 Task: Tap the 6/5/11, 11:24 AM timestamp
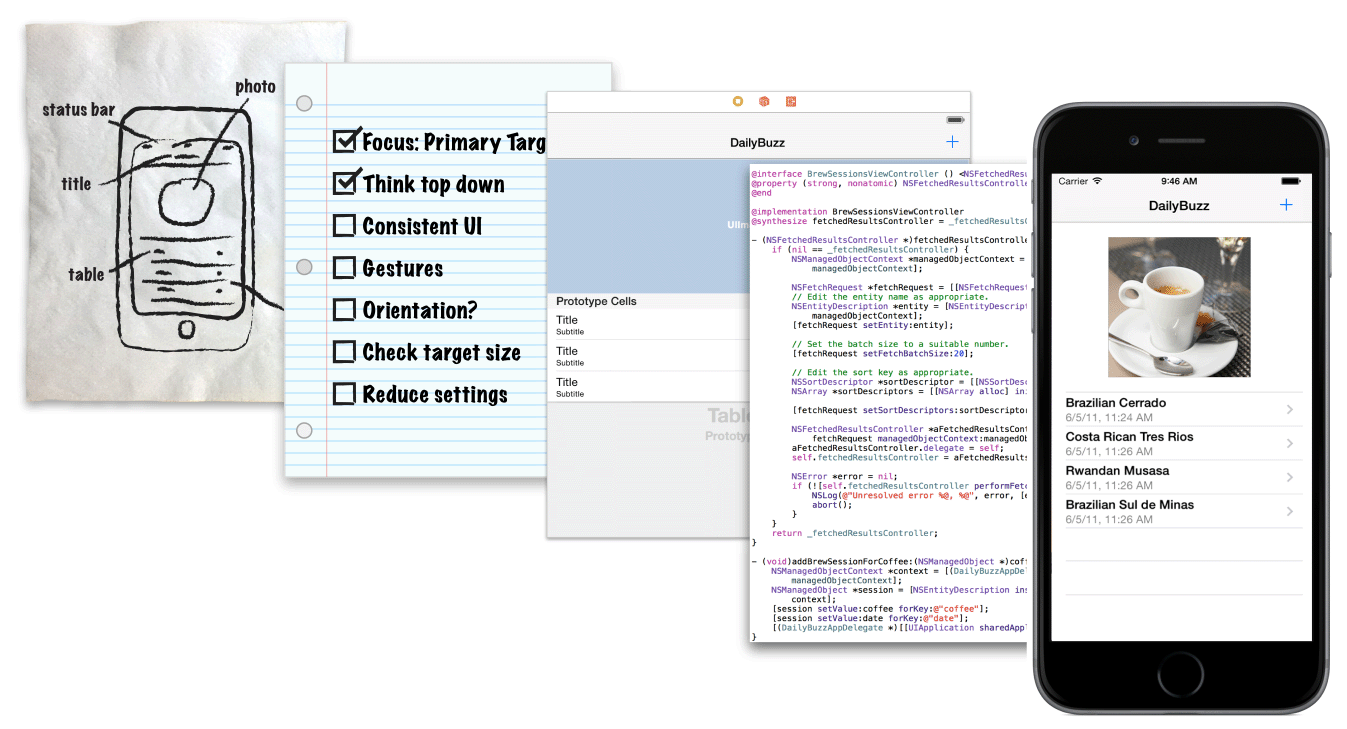(x=1109, y=418)
